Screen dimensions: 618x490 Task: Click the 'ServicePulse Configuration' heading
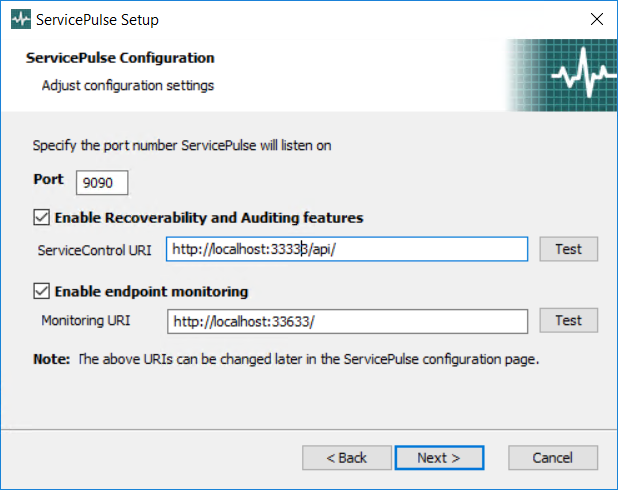point(120,58)
